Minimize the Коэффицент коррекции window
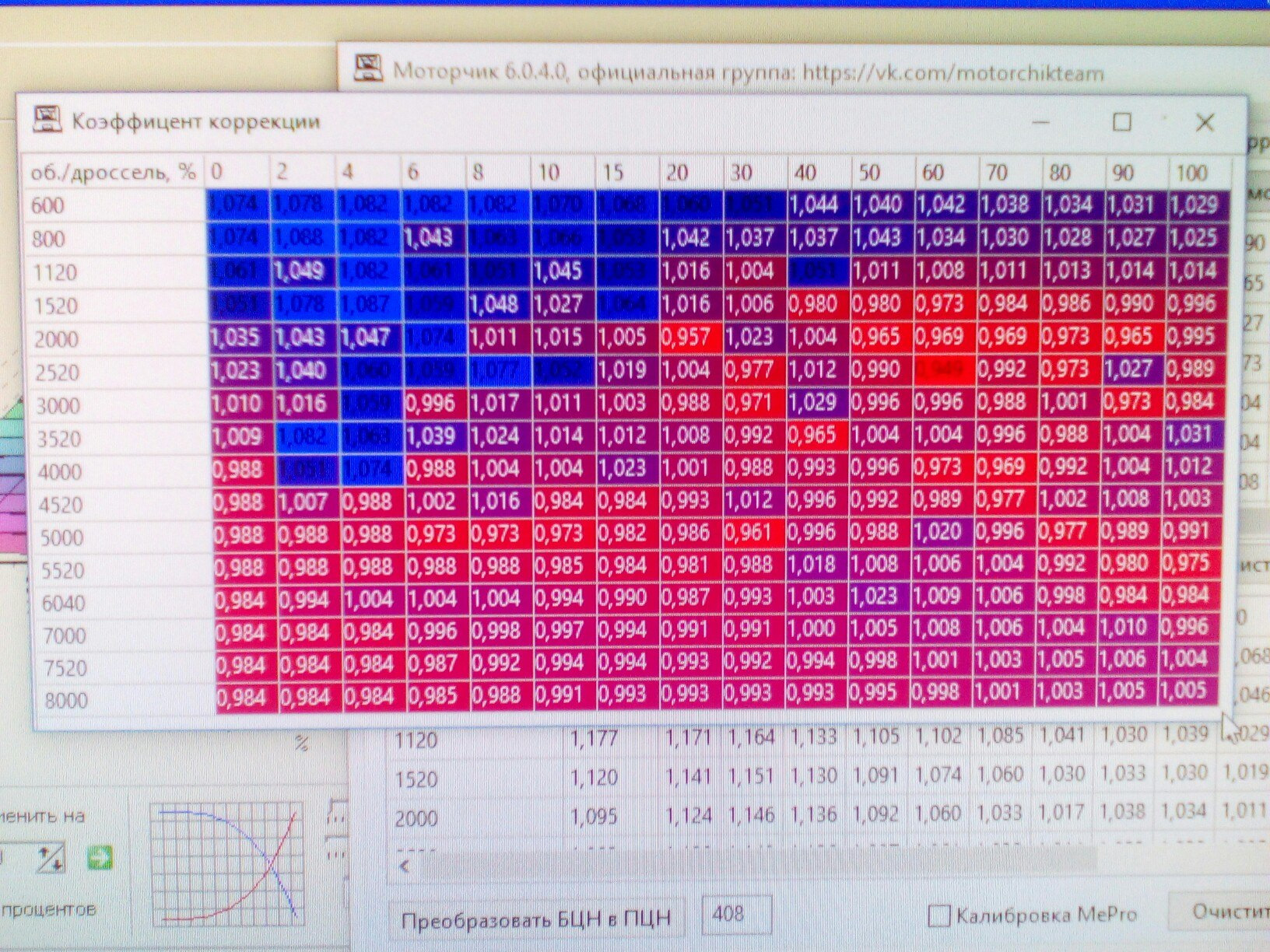Image resolution: width=1270 pixels, height=952 pixels. pos(1041,122)
